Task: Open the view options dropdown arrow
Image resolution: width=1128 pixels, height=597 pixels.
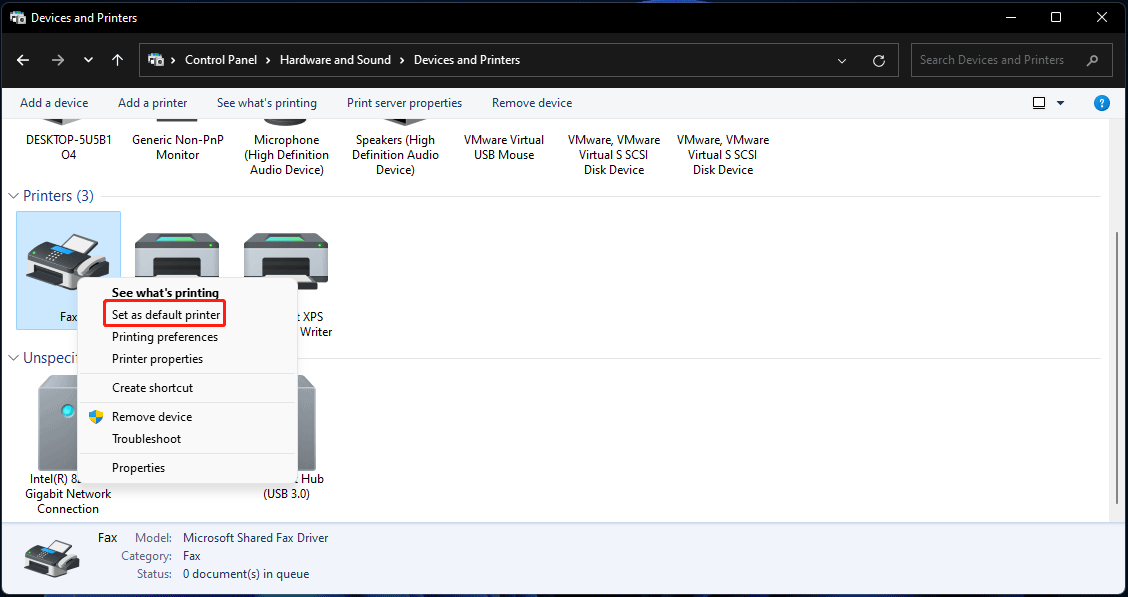Action: tap(1060, 103)
